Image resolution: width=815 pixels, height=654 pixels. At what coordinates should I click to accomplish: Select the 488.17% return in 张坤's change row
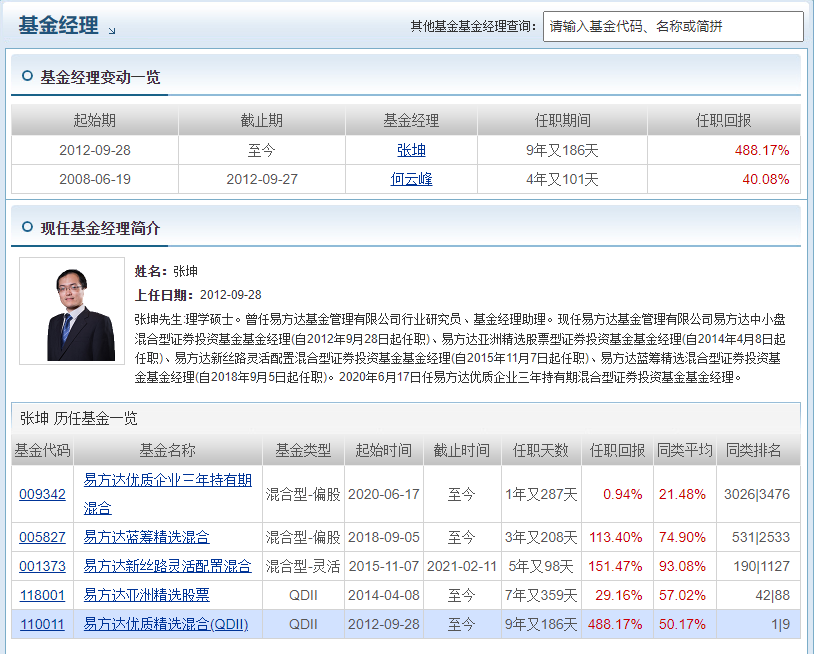761,150
